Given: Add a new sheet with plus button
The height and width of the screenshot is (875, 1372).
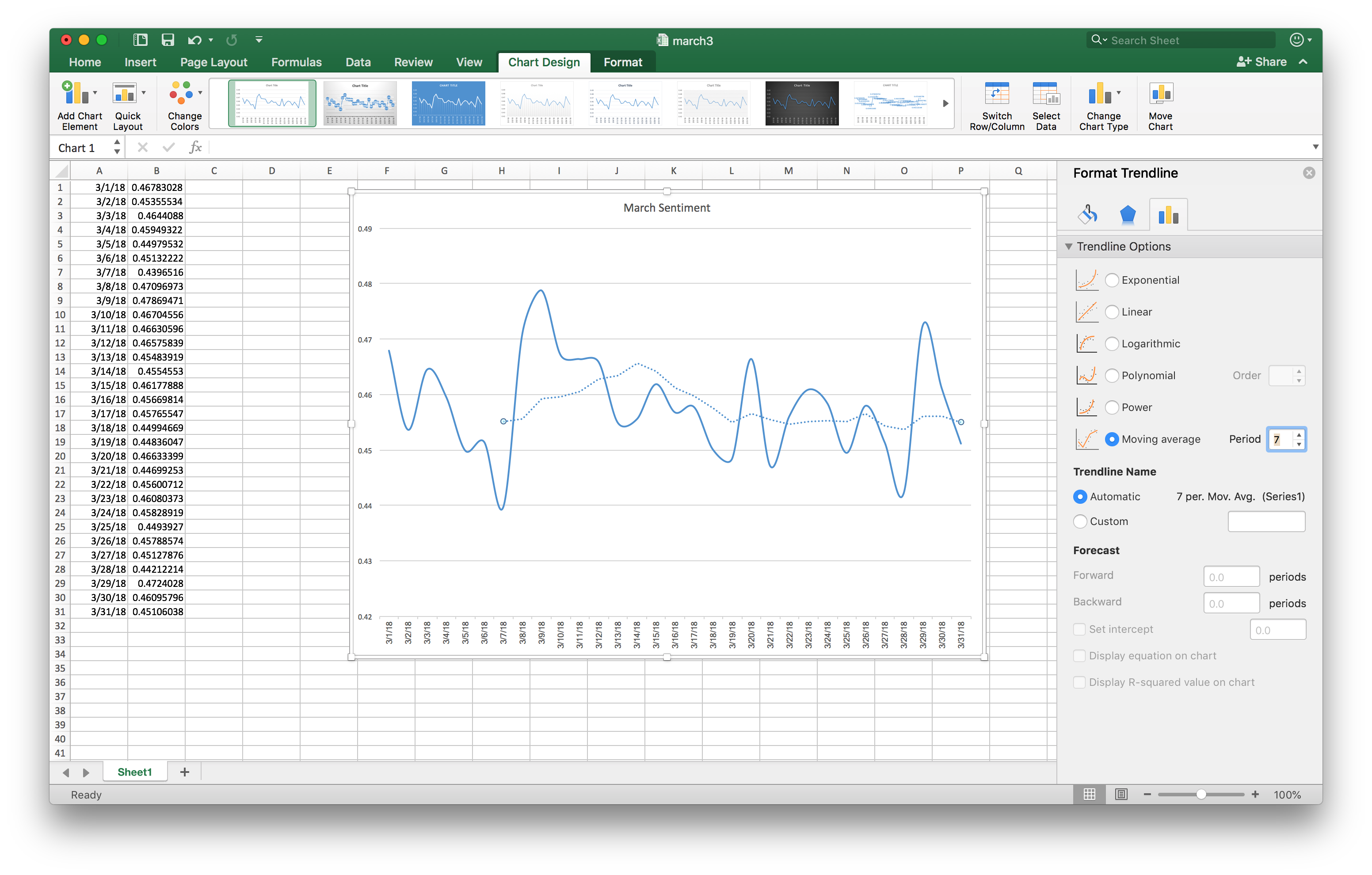Looking at the screenshot, I should coord(184,772).
